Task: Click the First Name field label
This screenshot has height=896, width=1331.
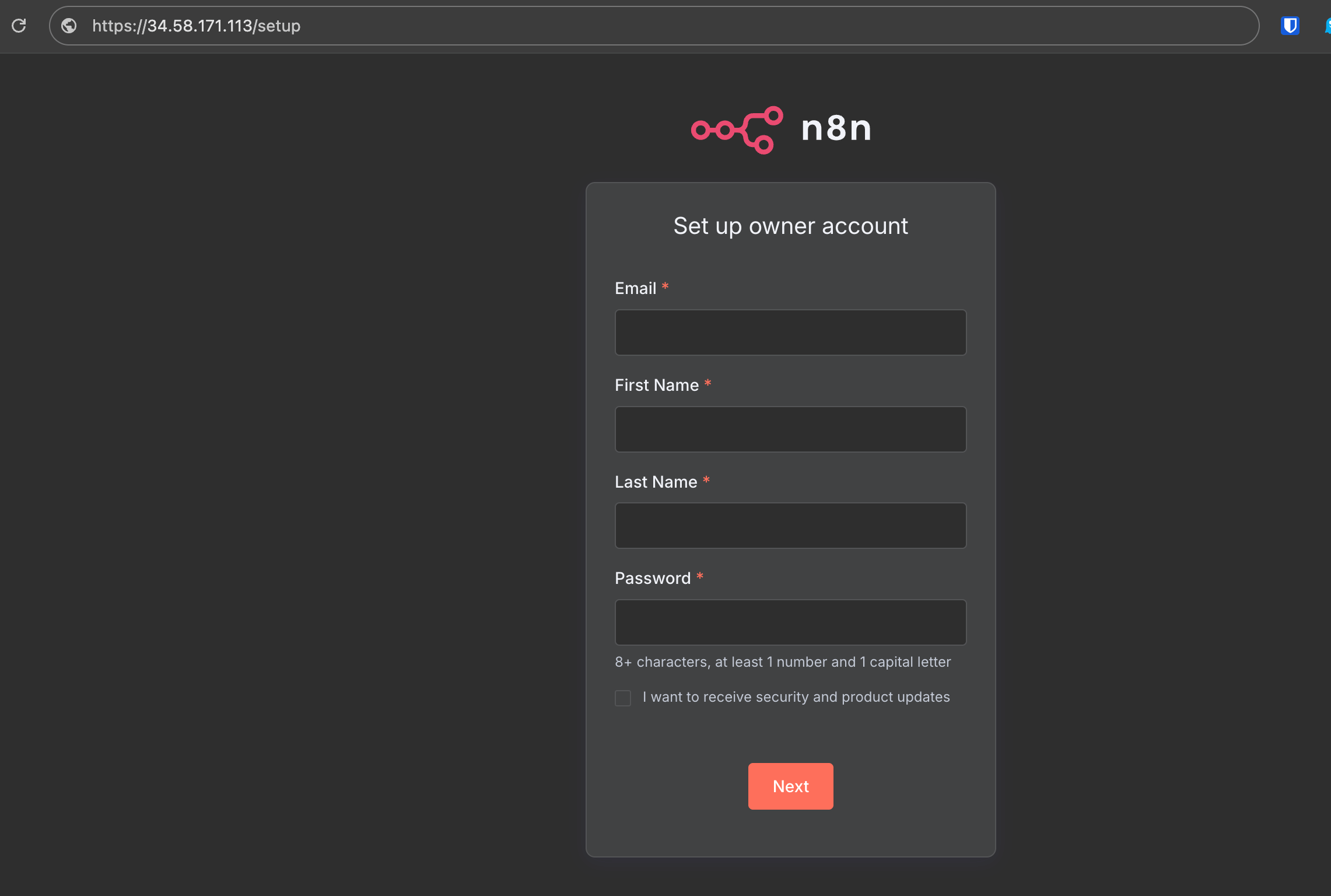Action: (x=656, y=385)
